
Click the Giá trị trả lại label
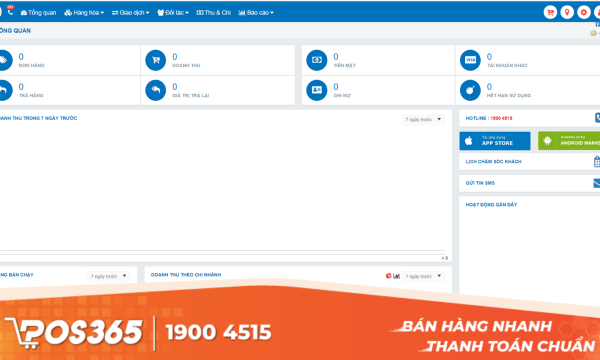pyautogui.click(x=191, y=96)
